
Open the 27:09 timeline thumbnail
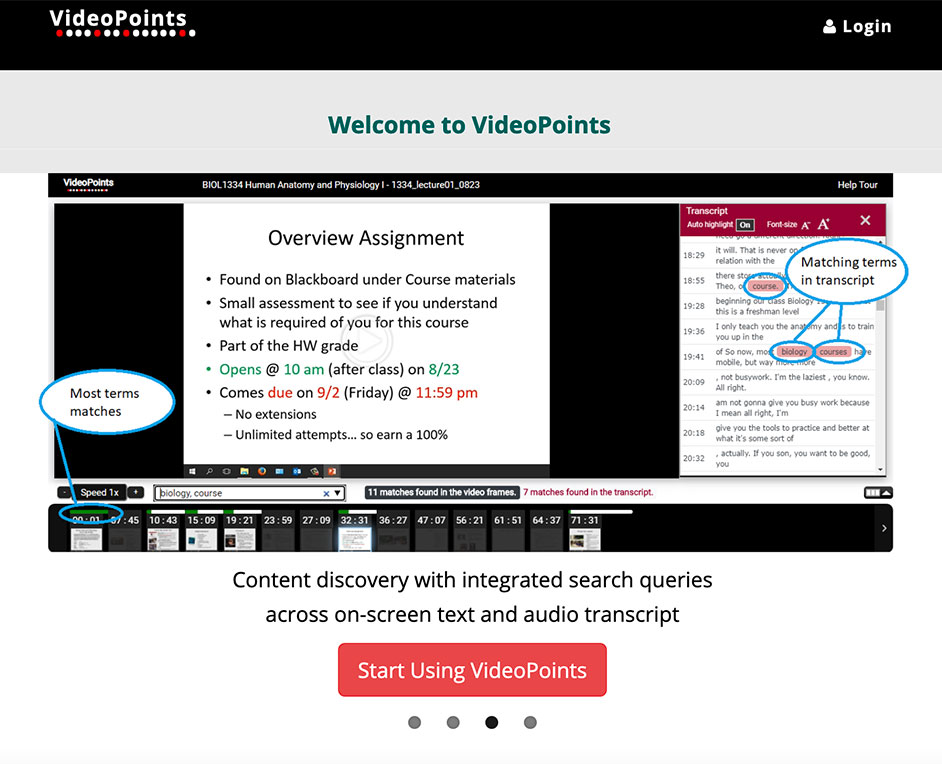tap(317, 531)
